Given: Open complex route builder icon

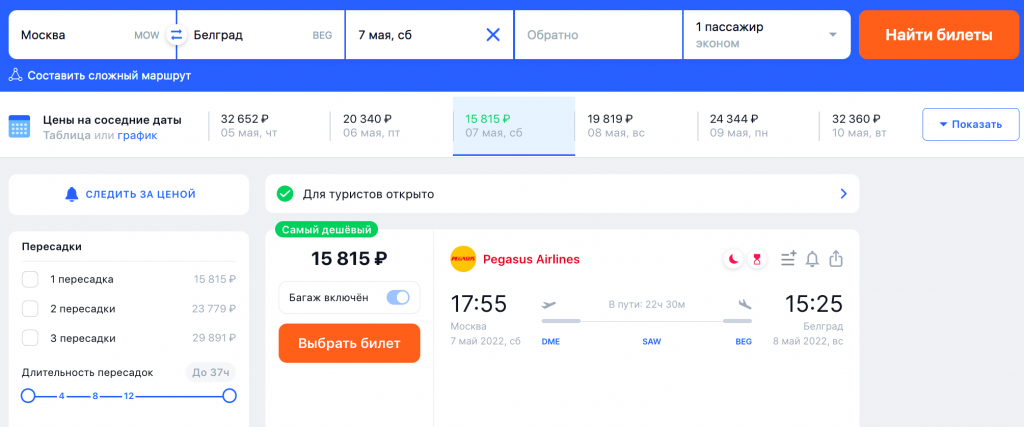Looking at the screenshot, I should coord(16,76).
